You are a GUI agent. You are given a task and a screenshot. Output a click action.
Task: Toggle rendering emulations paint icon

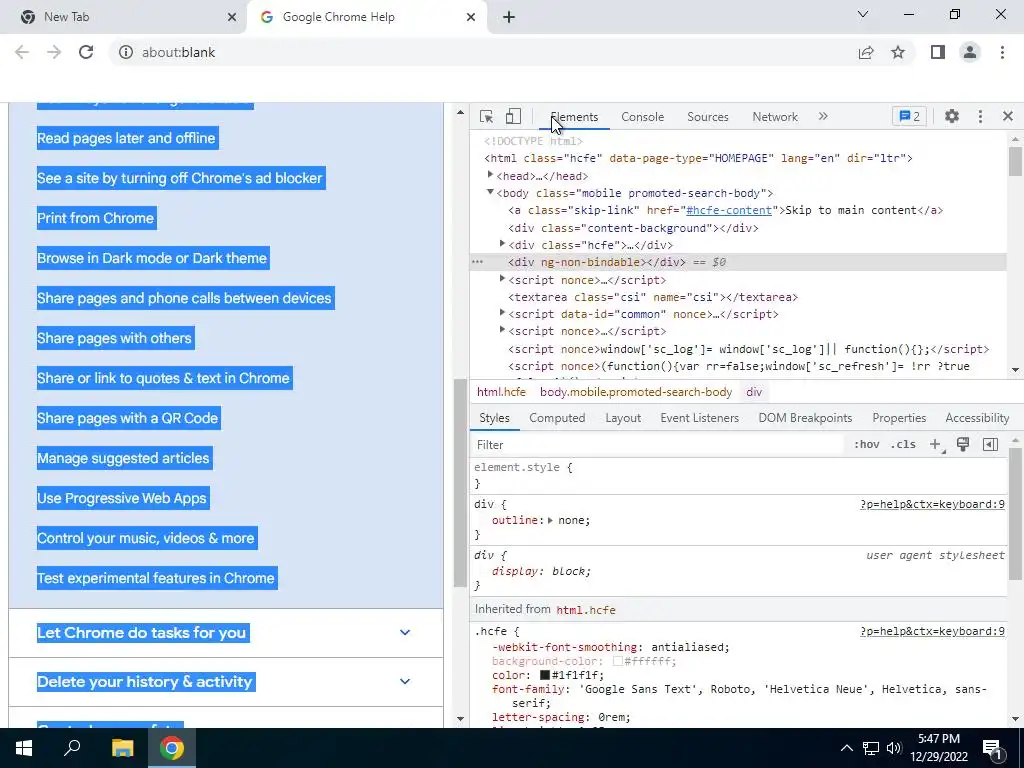tap(963, 445)
